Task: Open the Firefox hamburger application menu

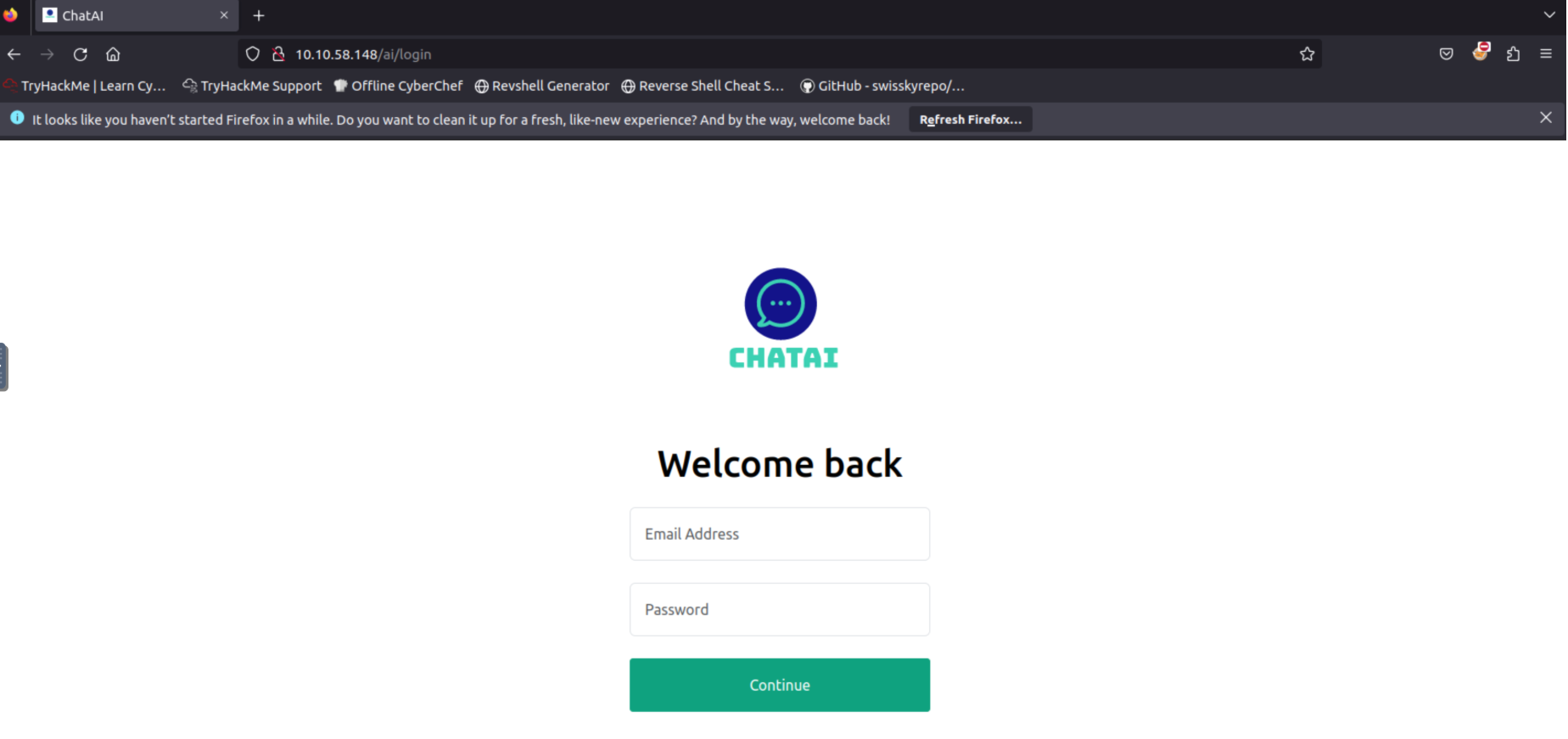Action: [1546, 53]
